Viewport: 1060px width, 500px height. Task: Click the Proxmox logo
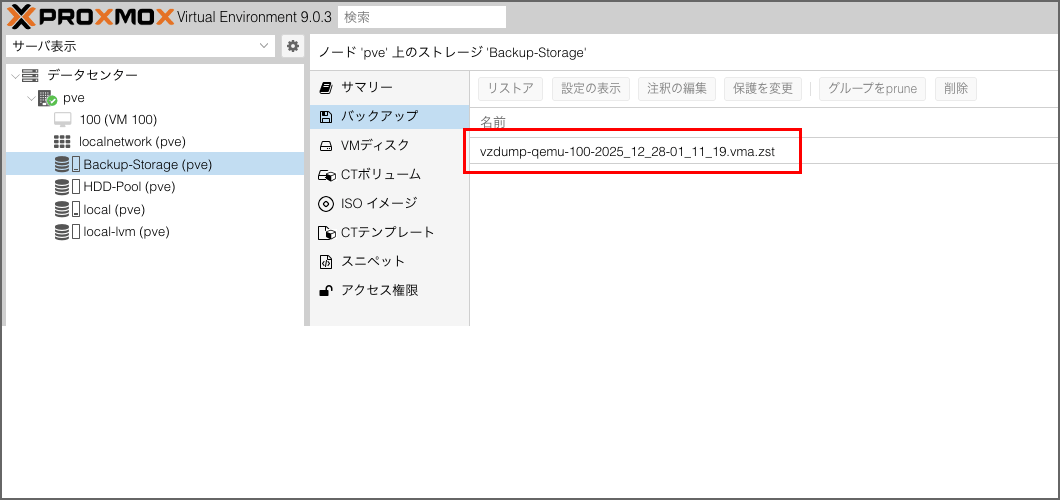90,17
